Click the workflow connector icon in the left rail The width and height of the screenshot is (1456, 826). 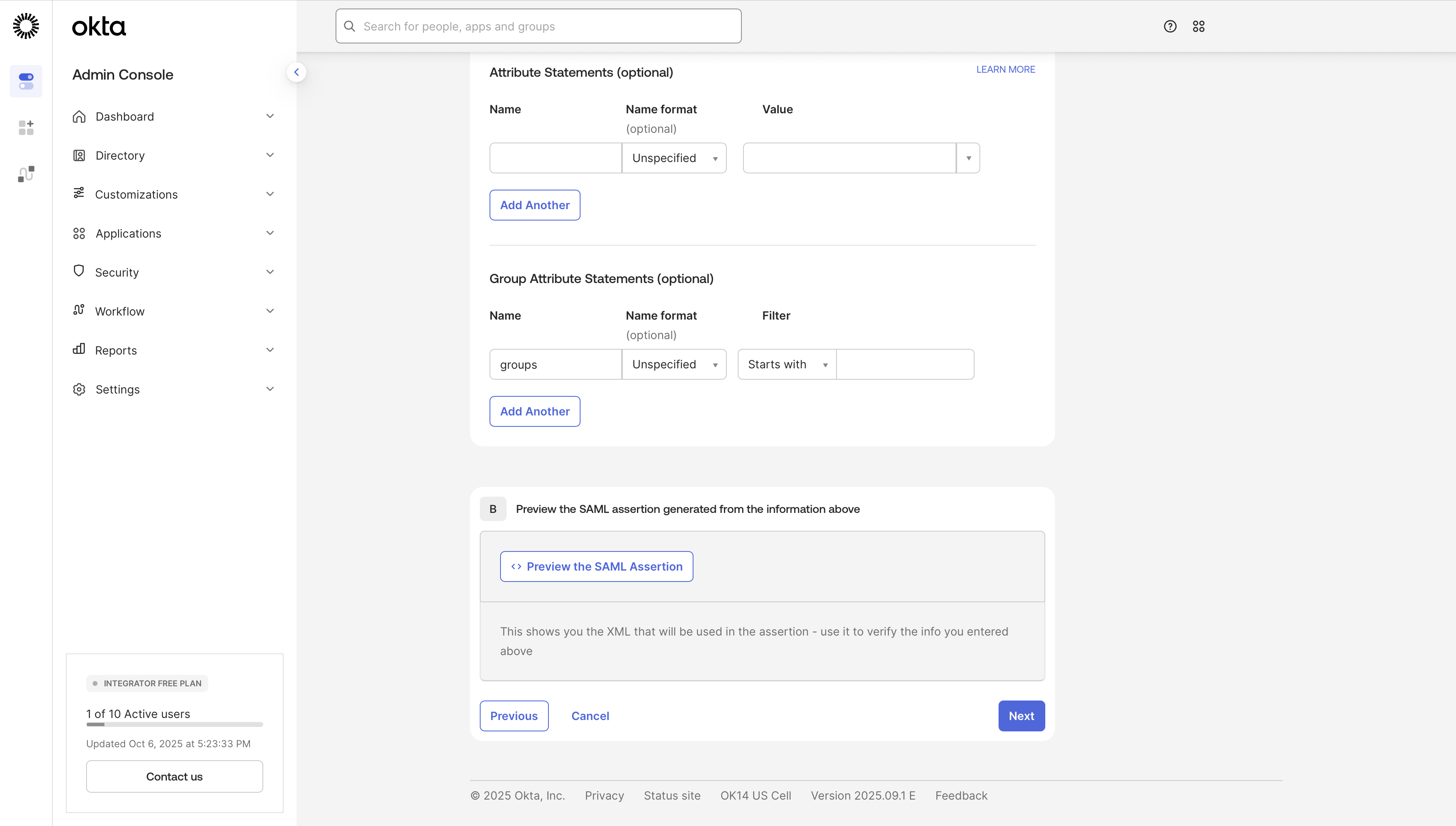pyautogui.click(x=26, y=173)
